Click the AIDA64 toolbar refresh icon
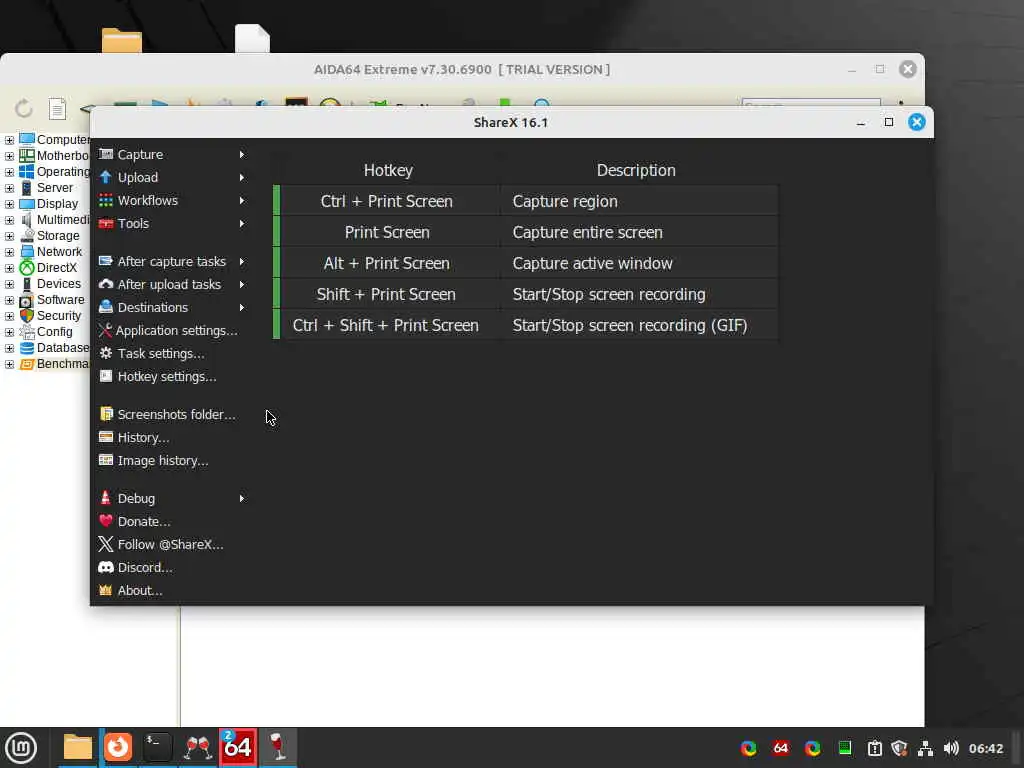Viewport: 1024px width, 768px height. point(24,108)
